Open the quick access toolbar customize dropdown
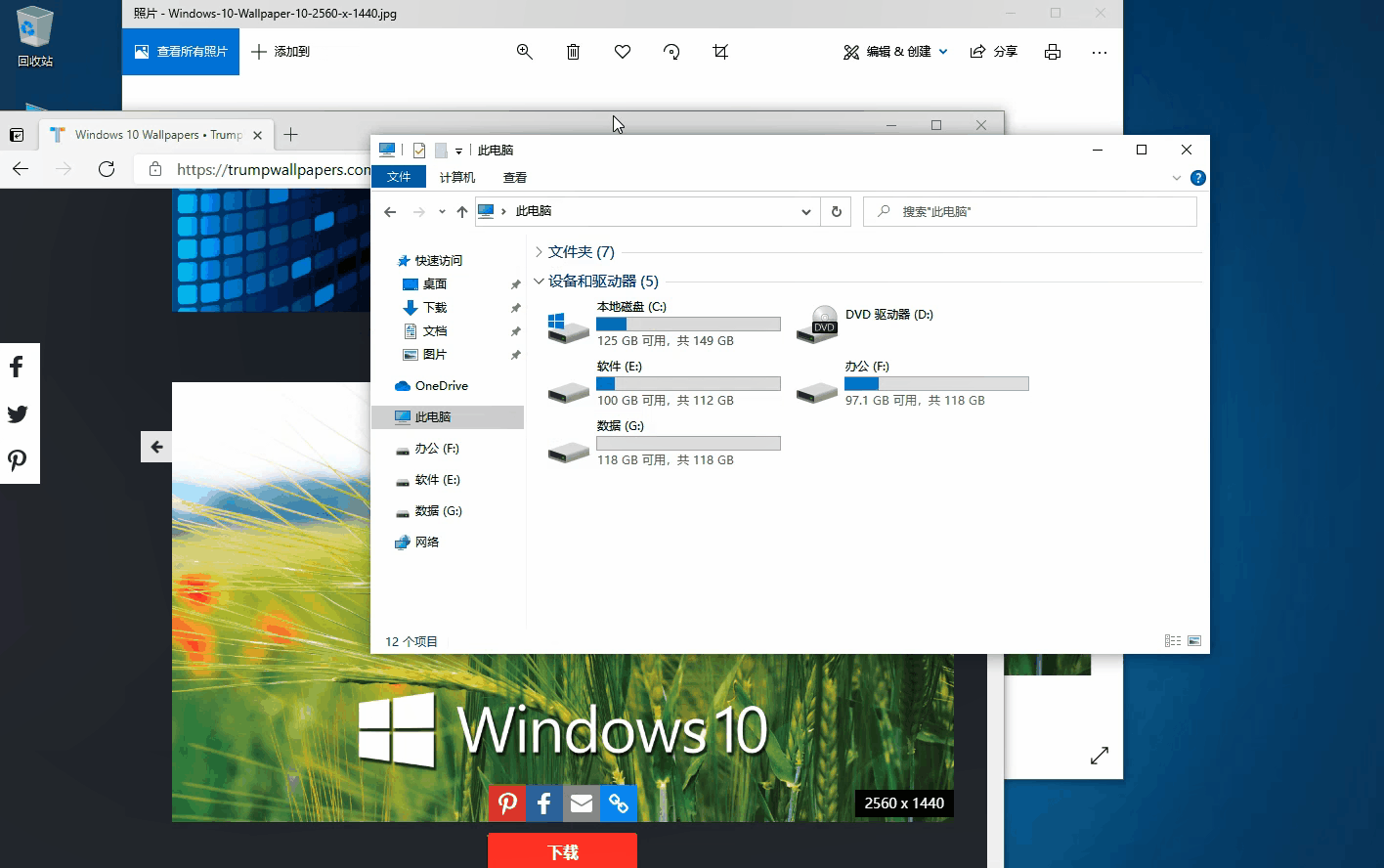The height and width of the screenshot is (868, 1384). tap(458, 151)
